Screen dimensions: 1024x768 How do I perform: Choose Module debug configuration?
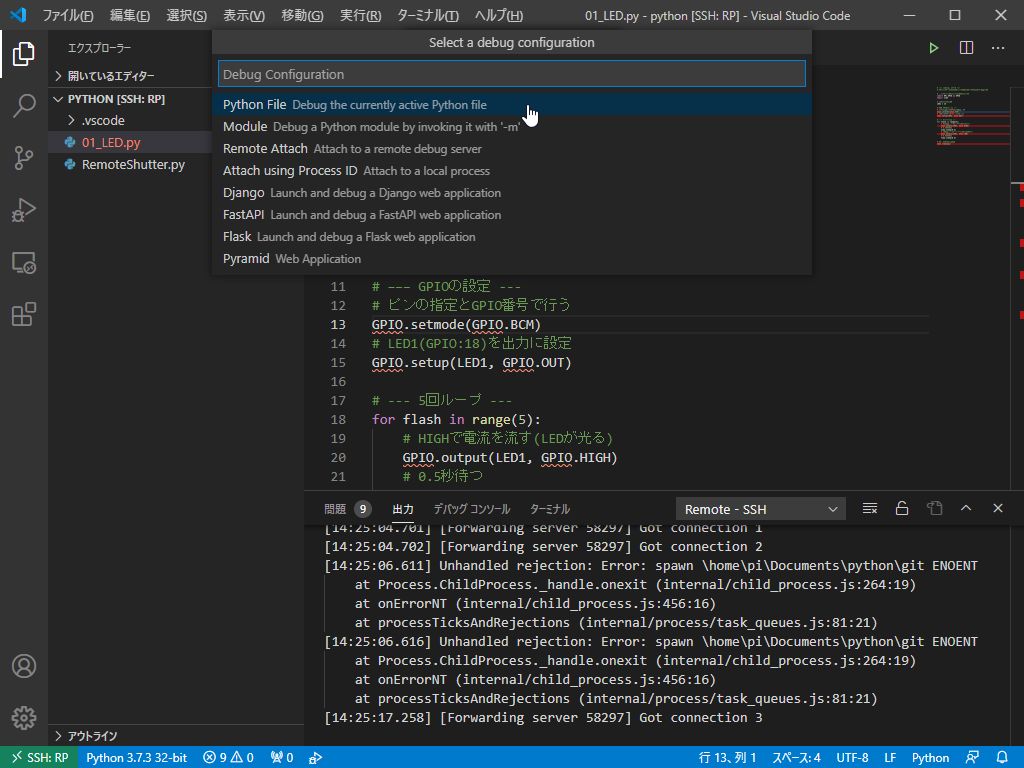[x=512, y=127]
